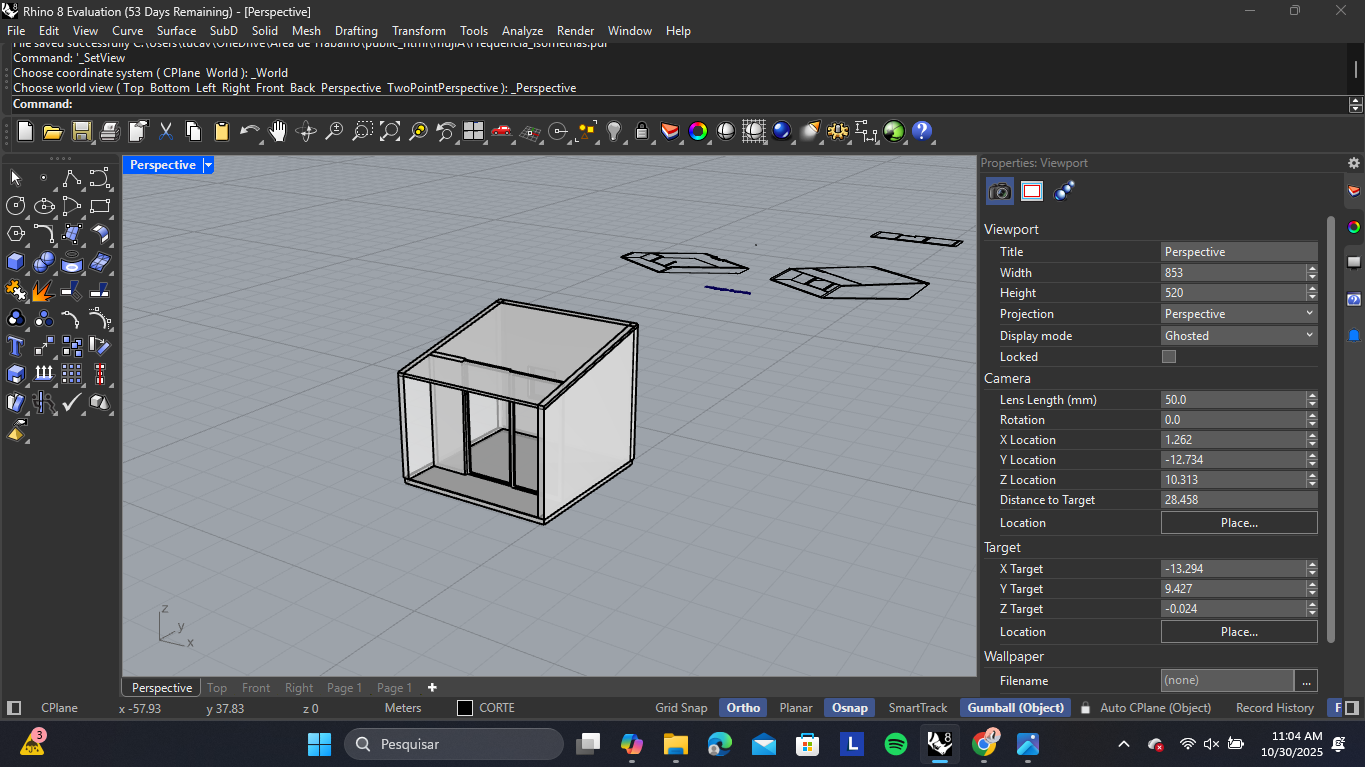The width and height of the screenshot is (1365, 767).
Task: Switch to the Top viewport tab
Action: (217, 688)
